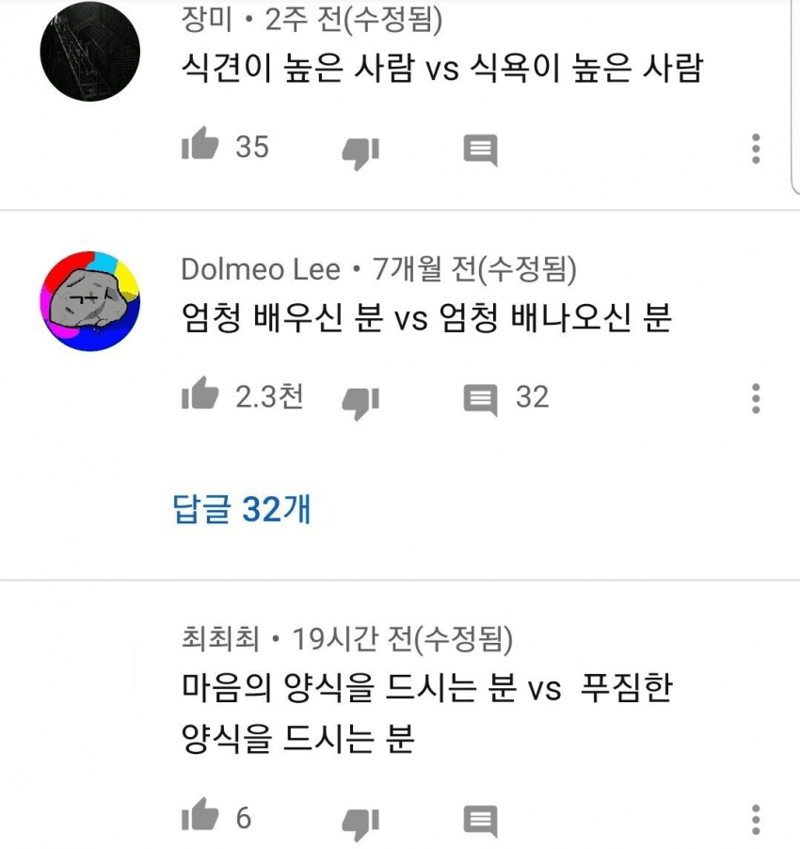This screenshot has height=849, width=800.
Task: Reply to 장미's comment using the speech bubble icon
Action: (480, 150)
